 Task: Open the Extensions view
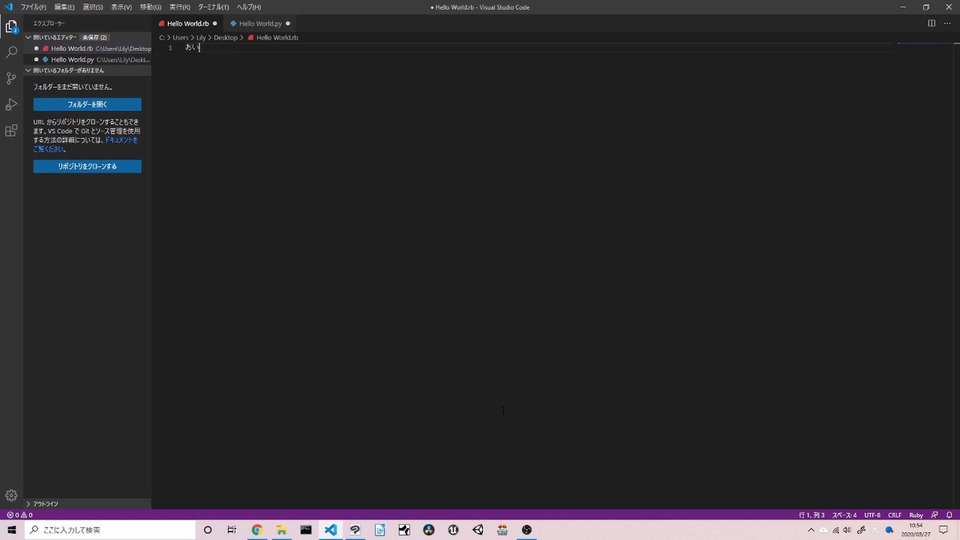11,131
